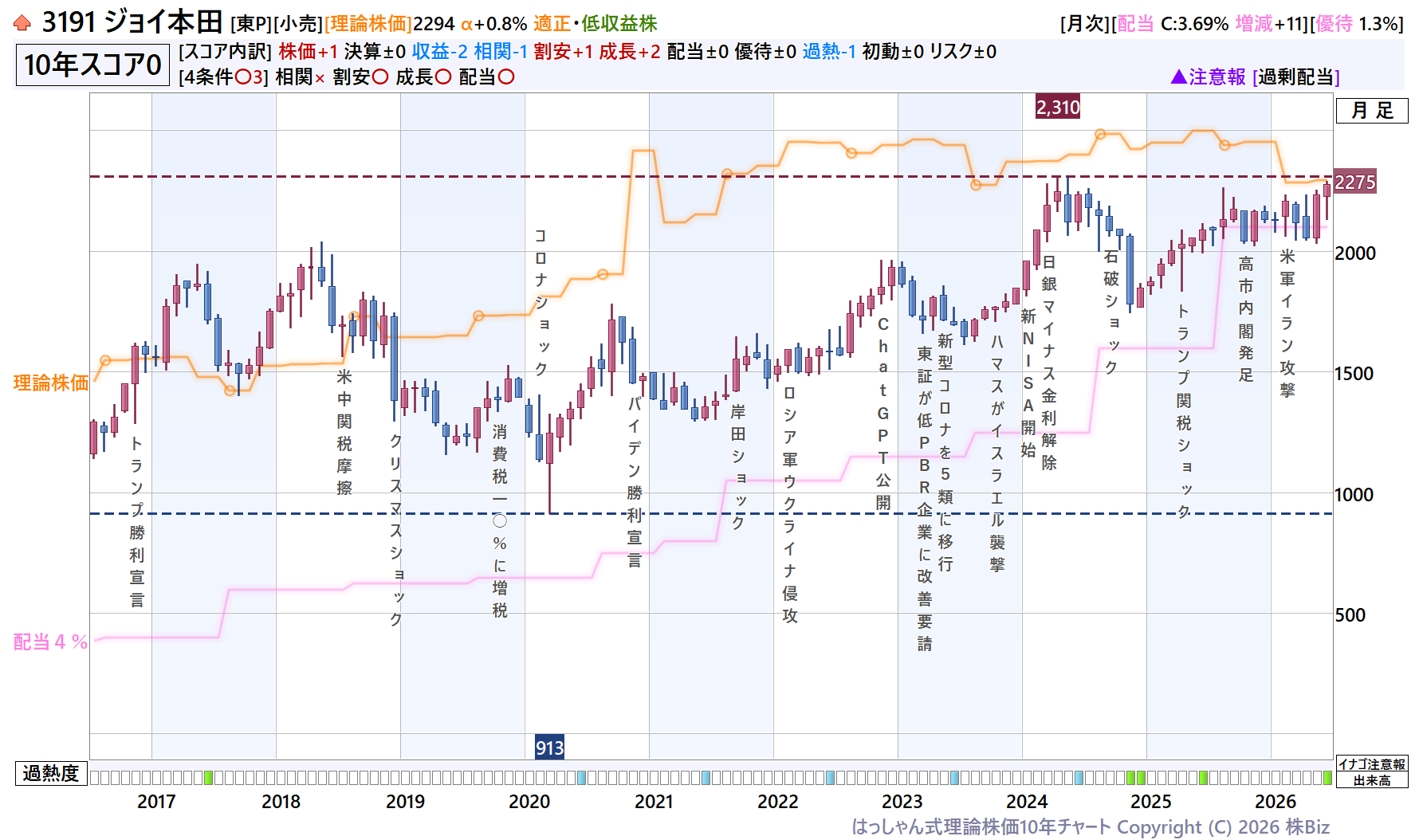Click the 岸田ショック event marker
The height and width of the screenshot is (840, 1419).
pos(738,467)
